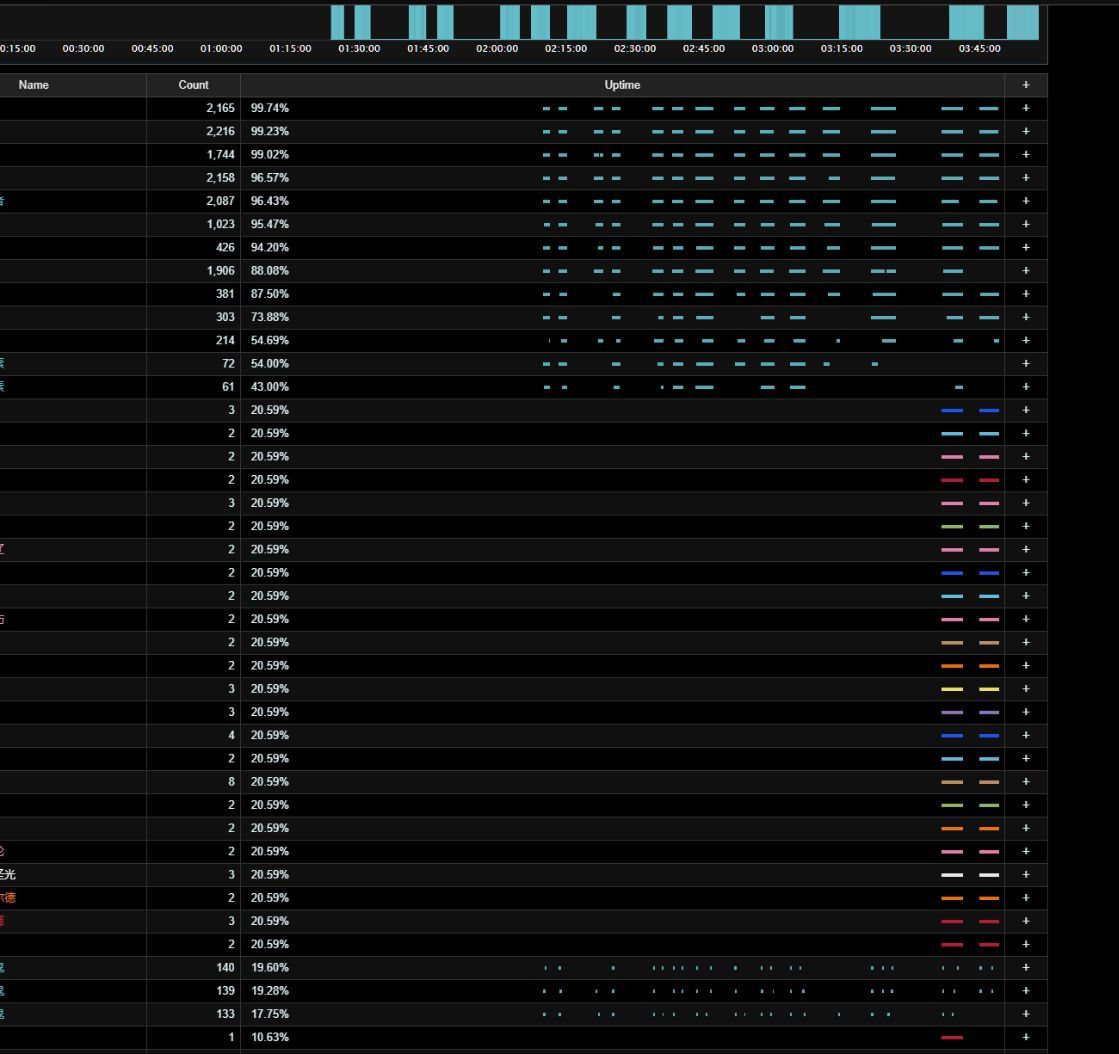This screenshot has height=1054, width=1119.
Task: Select the count cell showing 1,023
Action: (x=218, y=224)
